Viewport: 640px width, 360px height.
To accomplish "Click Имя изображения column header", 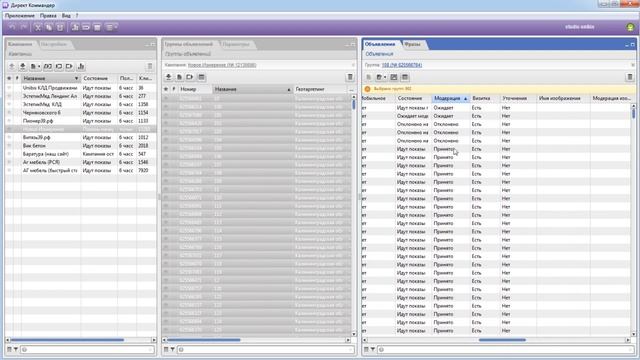I will coord(563,98).
